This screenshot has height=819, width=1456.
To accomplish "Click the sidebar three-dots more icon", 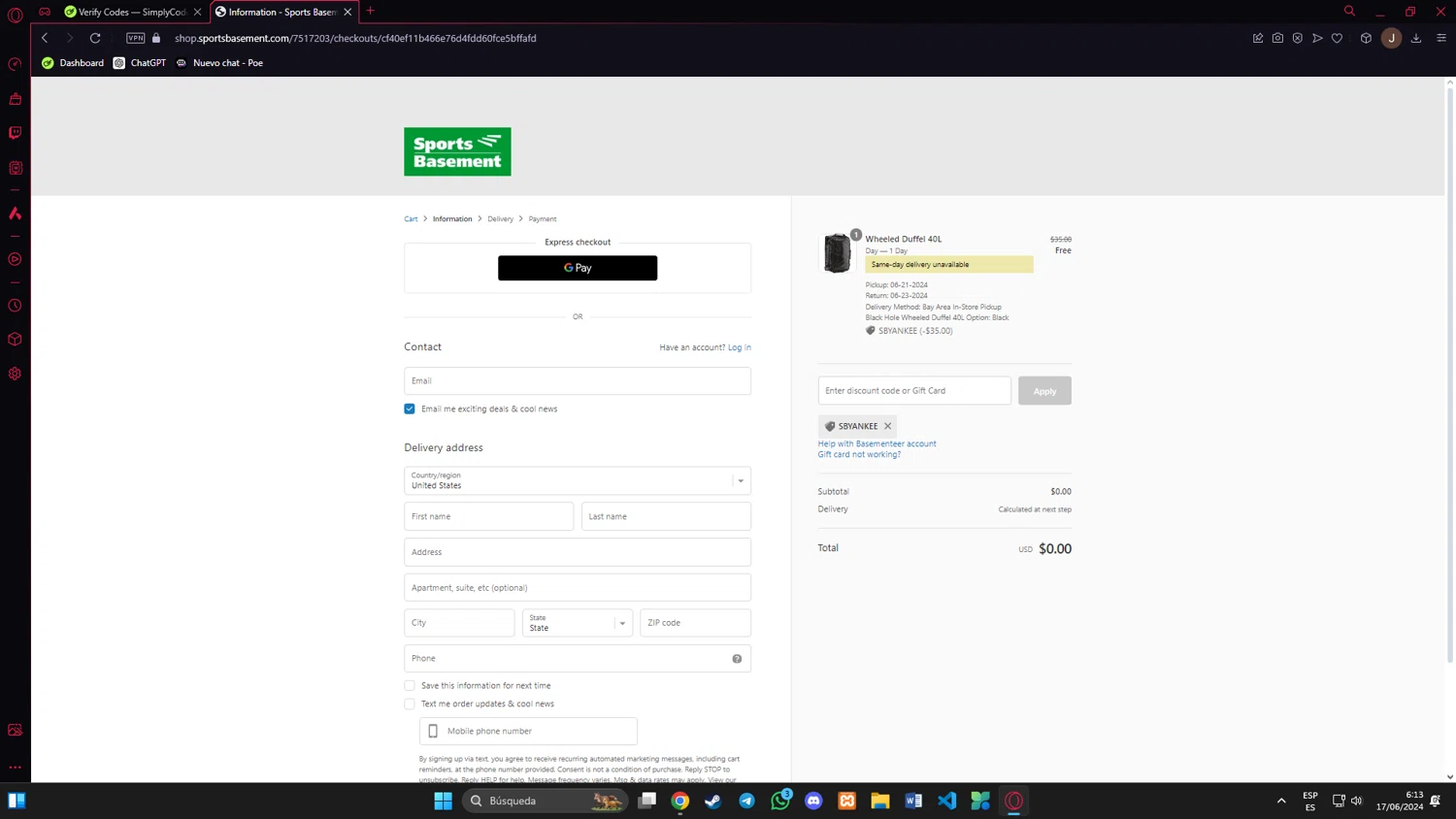I will 15,767.
